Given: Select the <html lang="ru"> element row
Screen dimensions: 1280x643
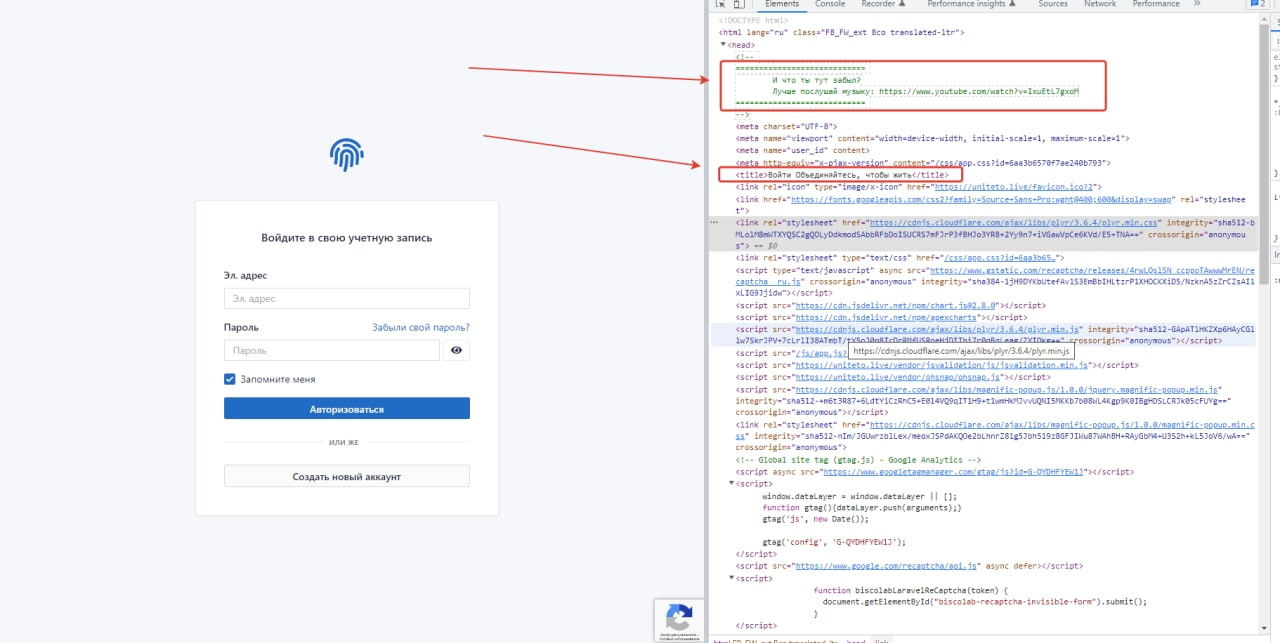Looking at the screenshot, I should [841, 32].
